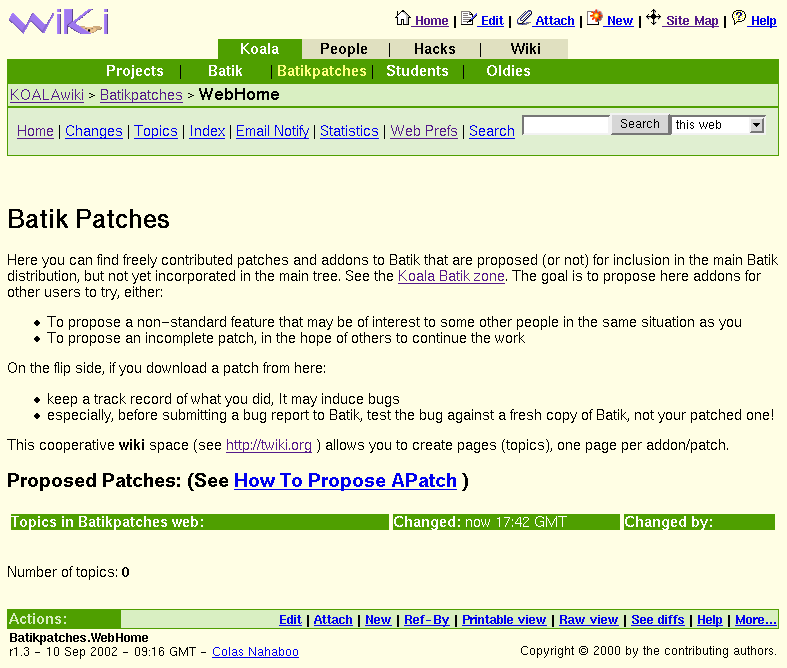This screenshot has height=668, width=787.
Task: Switch to the Hacks tab
Action: pyautogui.click(x=434, y=49)
